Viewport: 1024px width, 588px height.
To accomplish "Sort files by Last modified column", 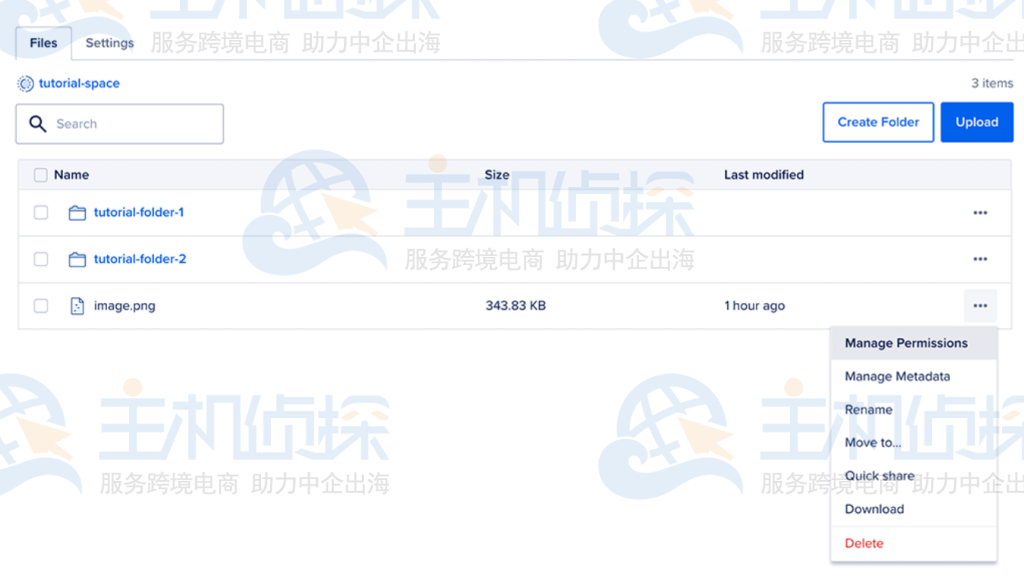I will [763, 174].
